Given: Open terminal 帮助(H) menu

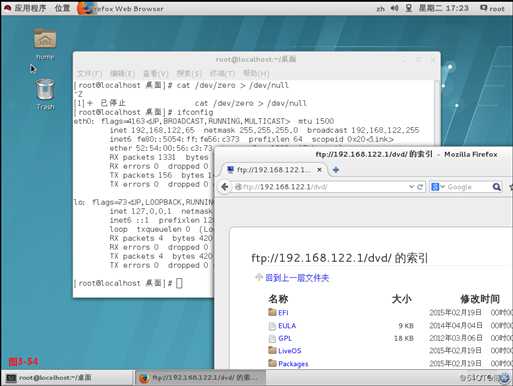Looking at the screenshot, I should [256, 73].
